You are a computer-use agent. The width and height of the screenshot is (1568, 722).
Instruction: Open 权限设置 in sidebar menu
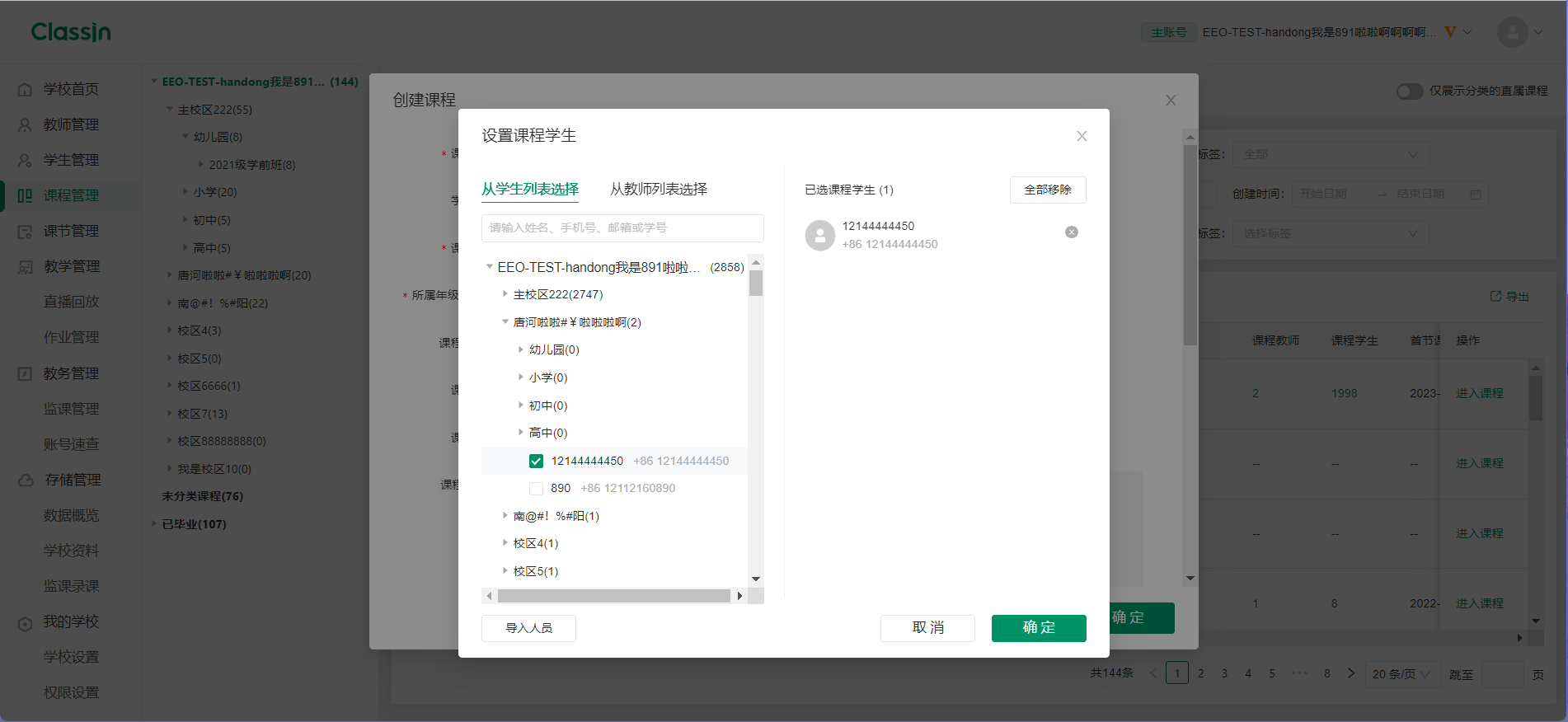(x=71, y=692)
